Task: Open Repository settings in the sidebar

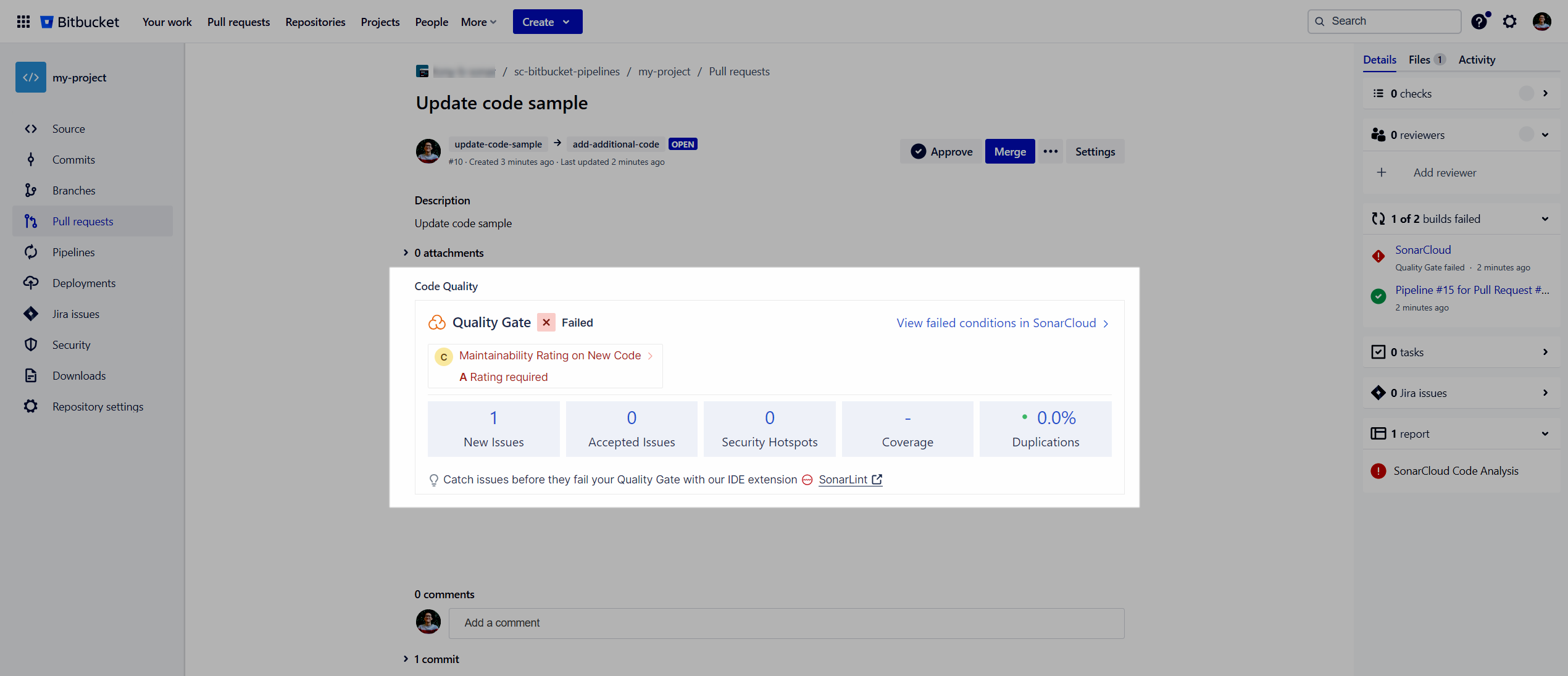Action: (x=93, y=406)
